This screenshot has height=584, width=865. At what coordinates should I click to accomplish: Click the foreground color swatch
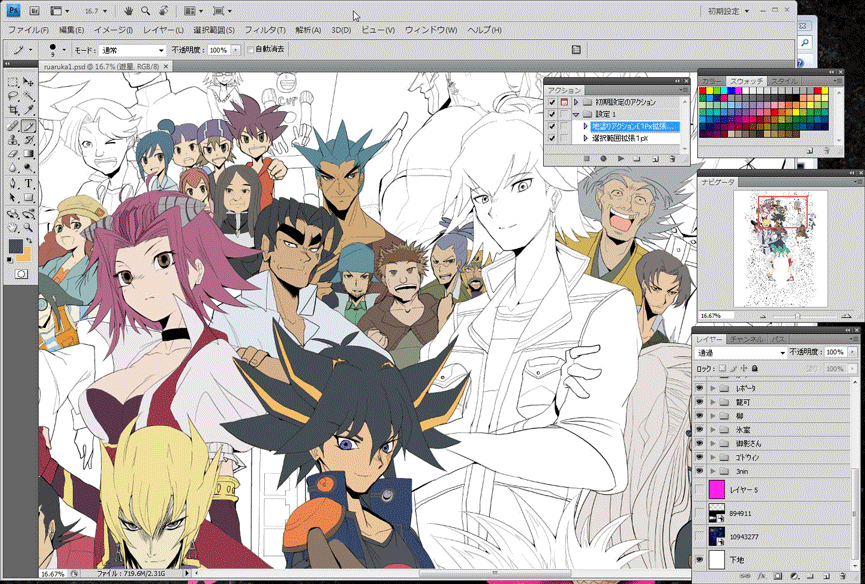[17, 246]
